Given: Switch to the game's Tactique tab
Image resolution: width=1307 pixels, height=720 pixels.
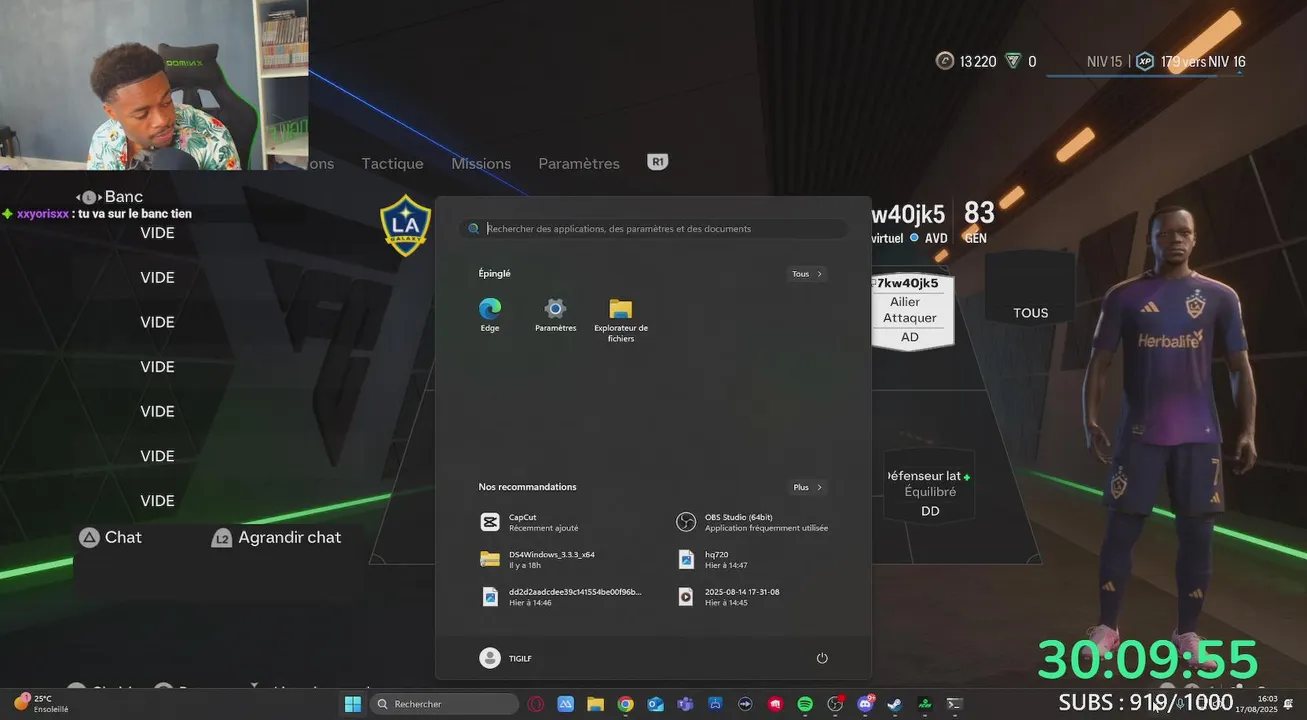Looking at the screenshot, I should (392, 164).
